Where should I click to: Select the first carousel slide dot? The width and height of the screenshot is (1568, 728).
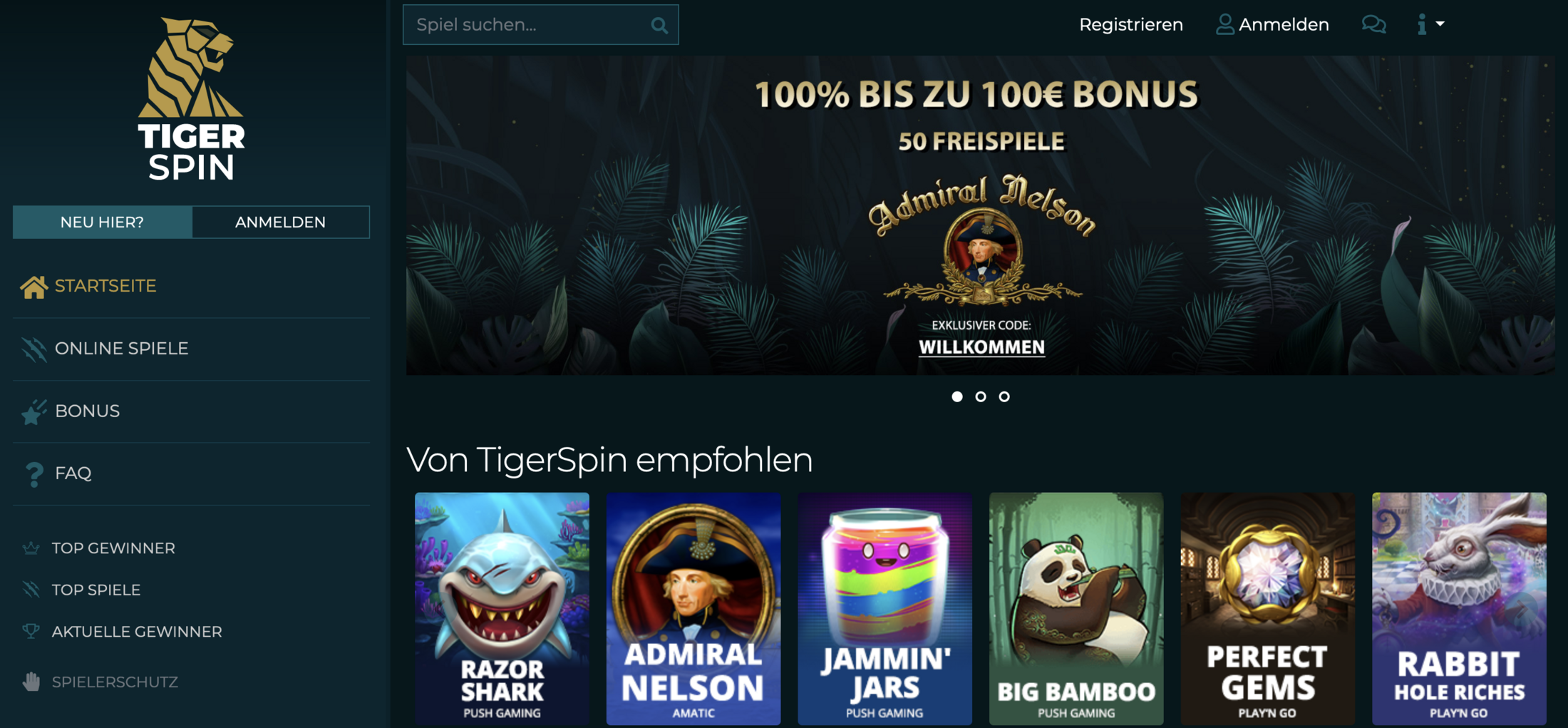tap(957, 396)
